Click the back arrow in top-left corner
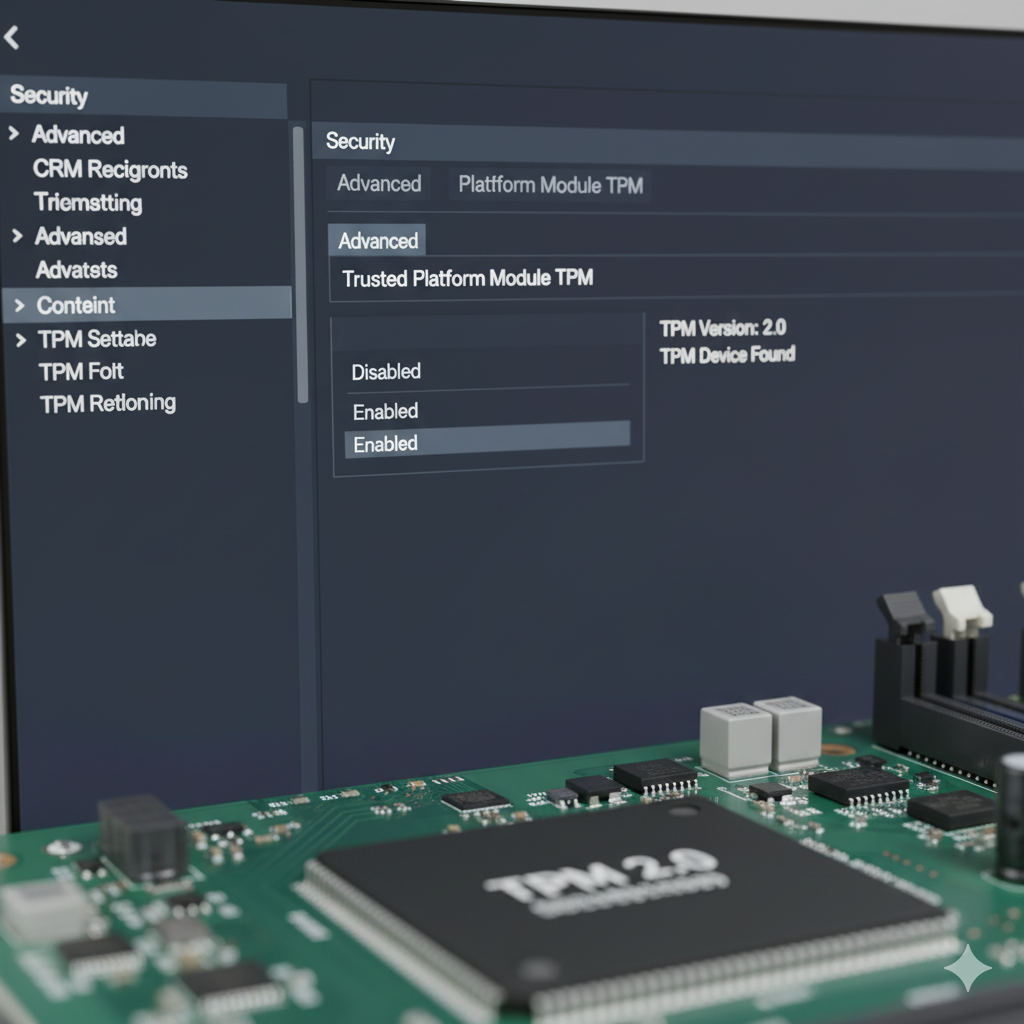 (11, 38)
